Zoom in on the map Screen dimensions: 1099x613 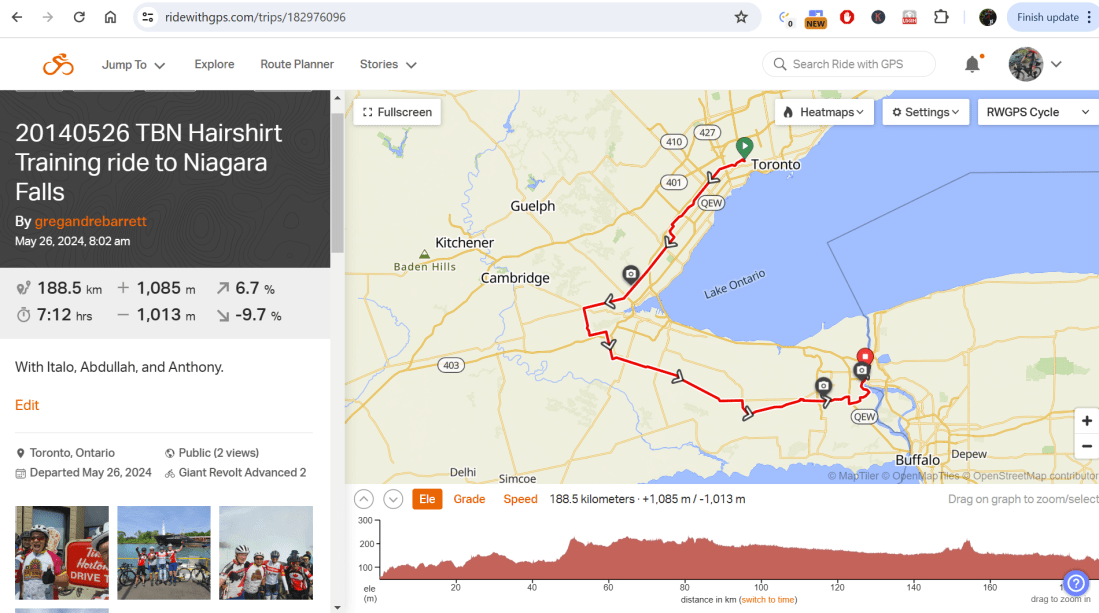click(x=1086, y=421)
